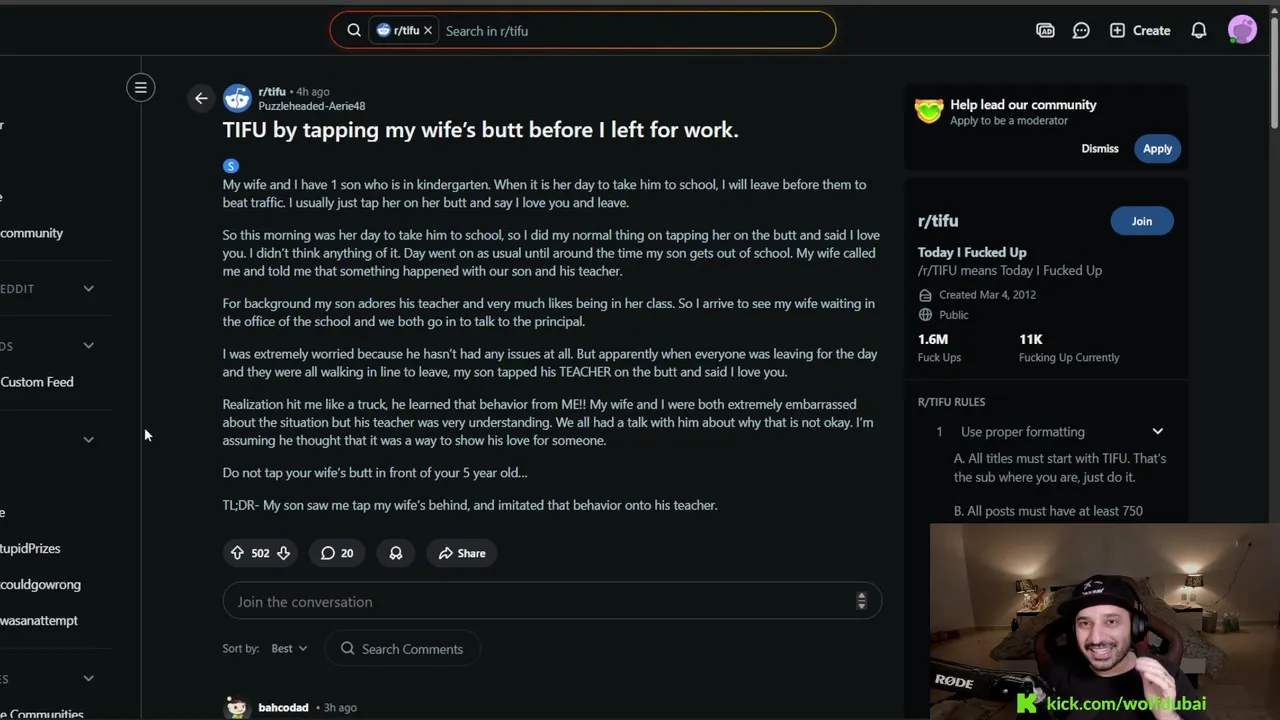Upvote the TIFU post
This screenshot has width=1280, height=720.
pos(237,553)
